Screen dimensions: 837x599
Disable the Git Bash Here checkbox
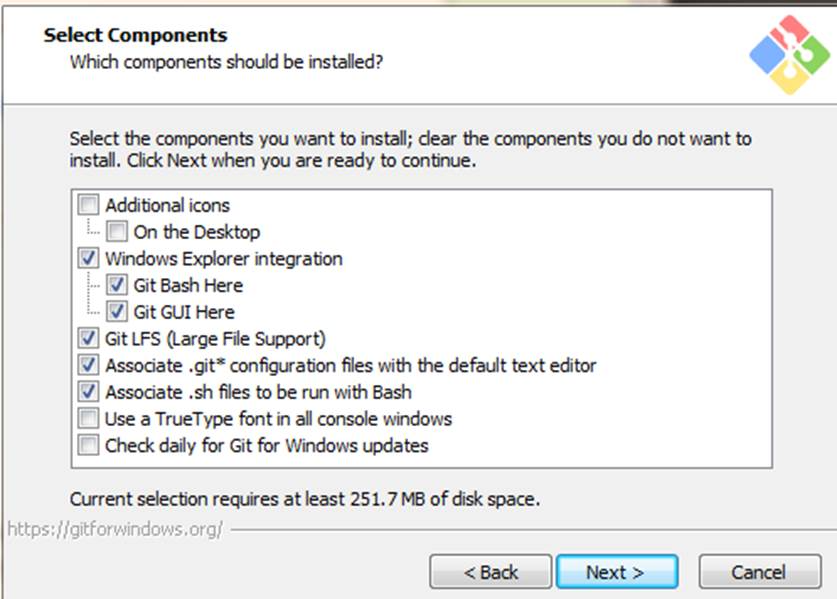pos(116,285)
